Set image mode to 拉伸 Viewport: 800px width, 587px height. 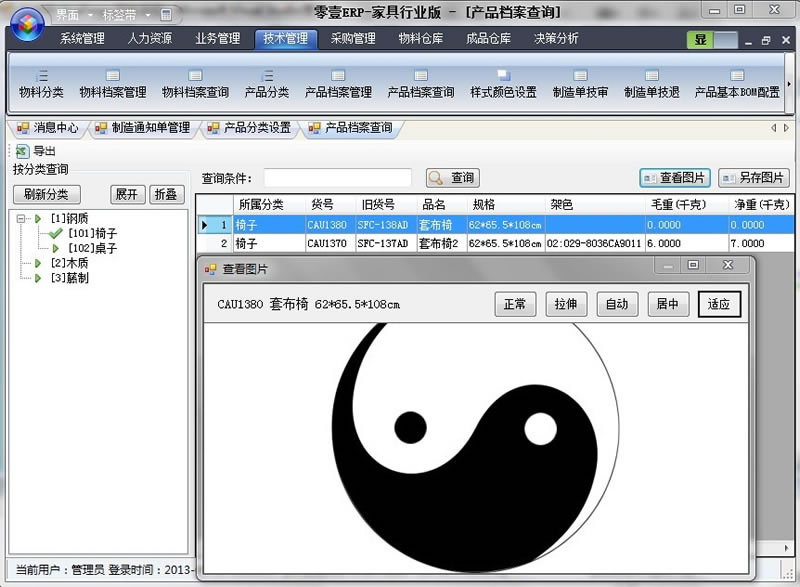point(566,304)
